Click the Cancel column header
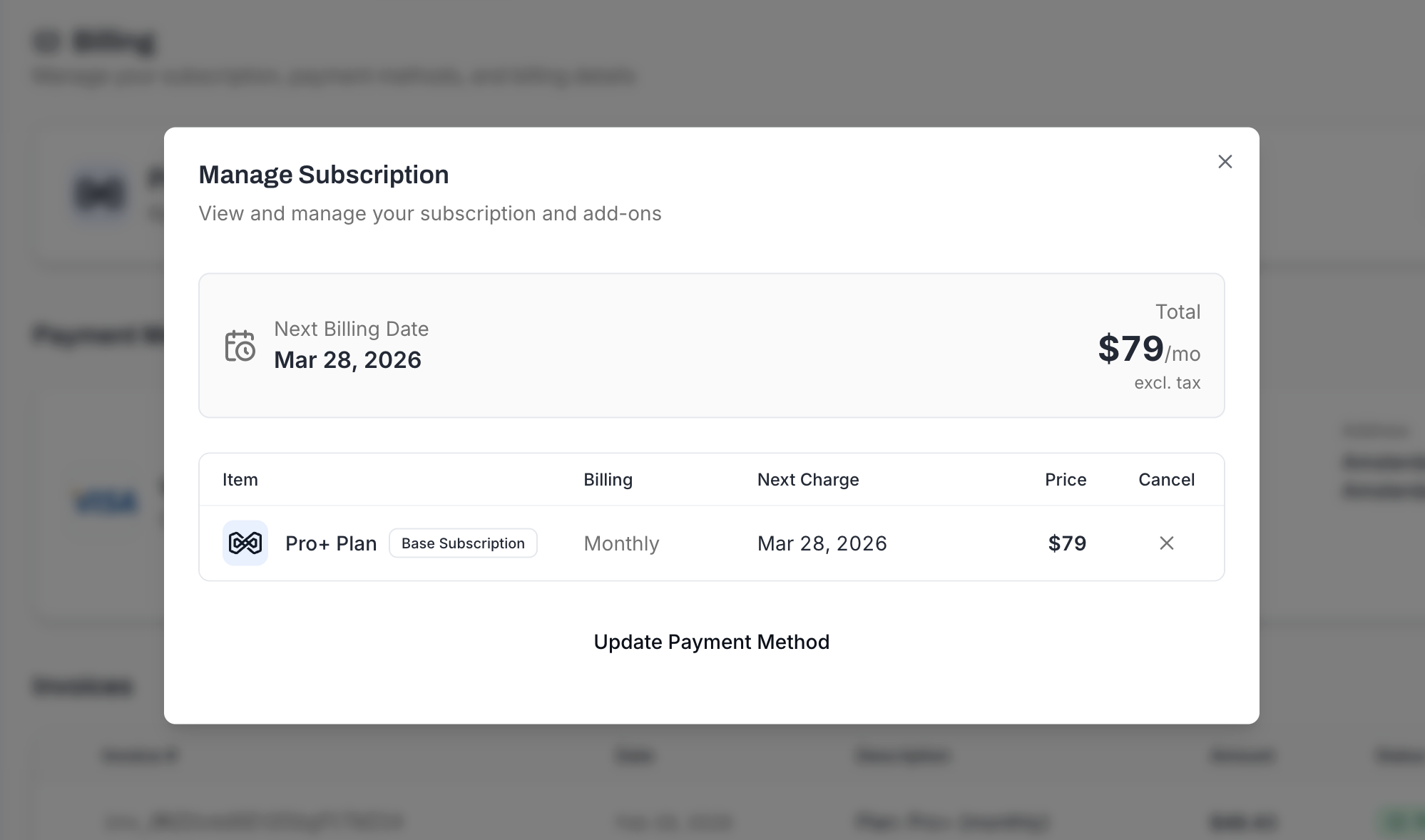Image resolution: width=1425 pixels, height=840 pixels. [x=1166, y=479]
